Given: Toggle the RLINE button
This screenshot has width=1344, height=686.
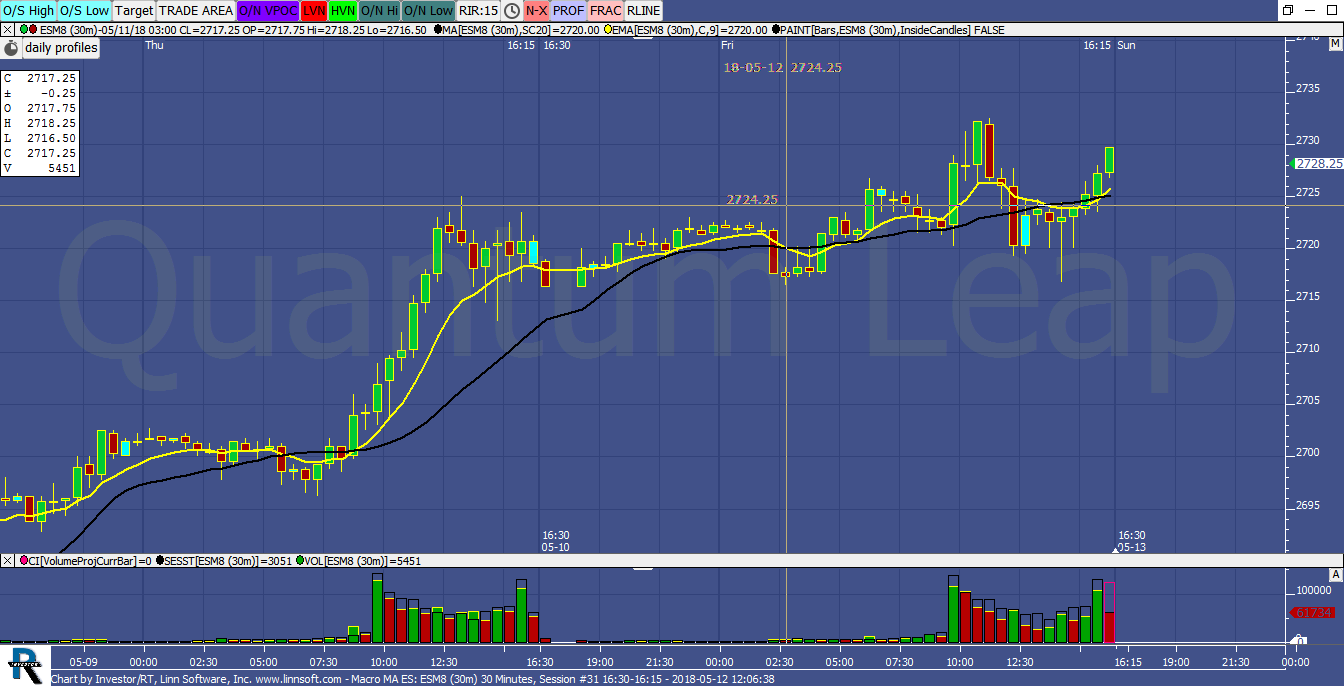Looking at the screenshot, I should click(643, 11).
